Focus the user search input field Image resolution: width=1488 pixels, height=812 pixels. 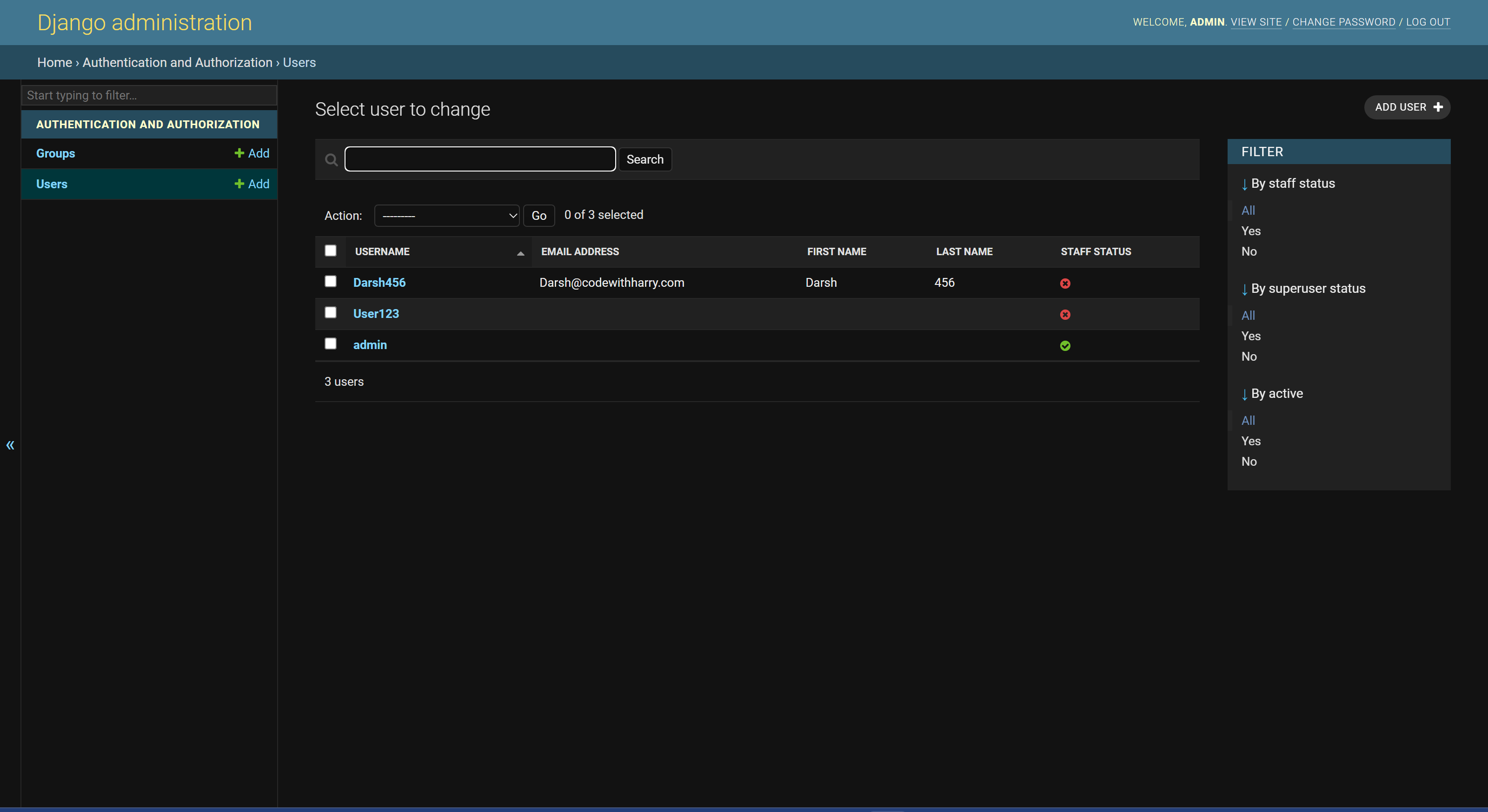click(x=480, y=159)
